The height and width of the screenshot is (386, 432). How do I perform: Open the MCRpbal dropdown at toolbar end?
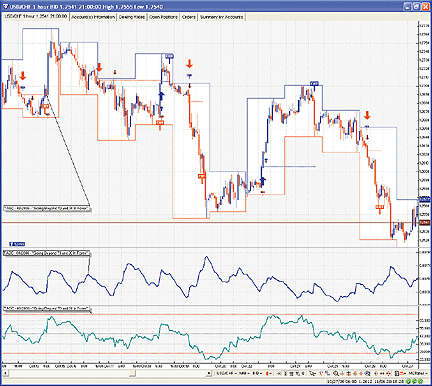click(x=417, y=373)
